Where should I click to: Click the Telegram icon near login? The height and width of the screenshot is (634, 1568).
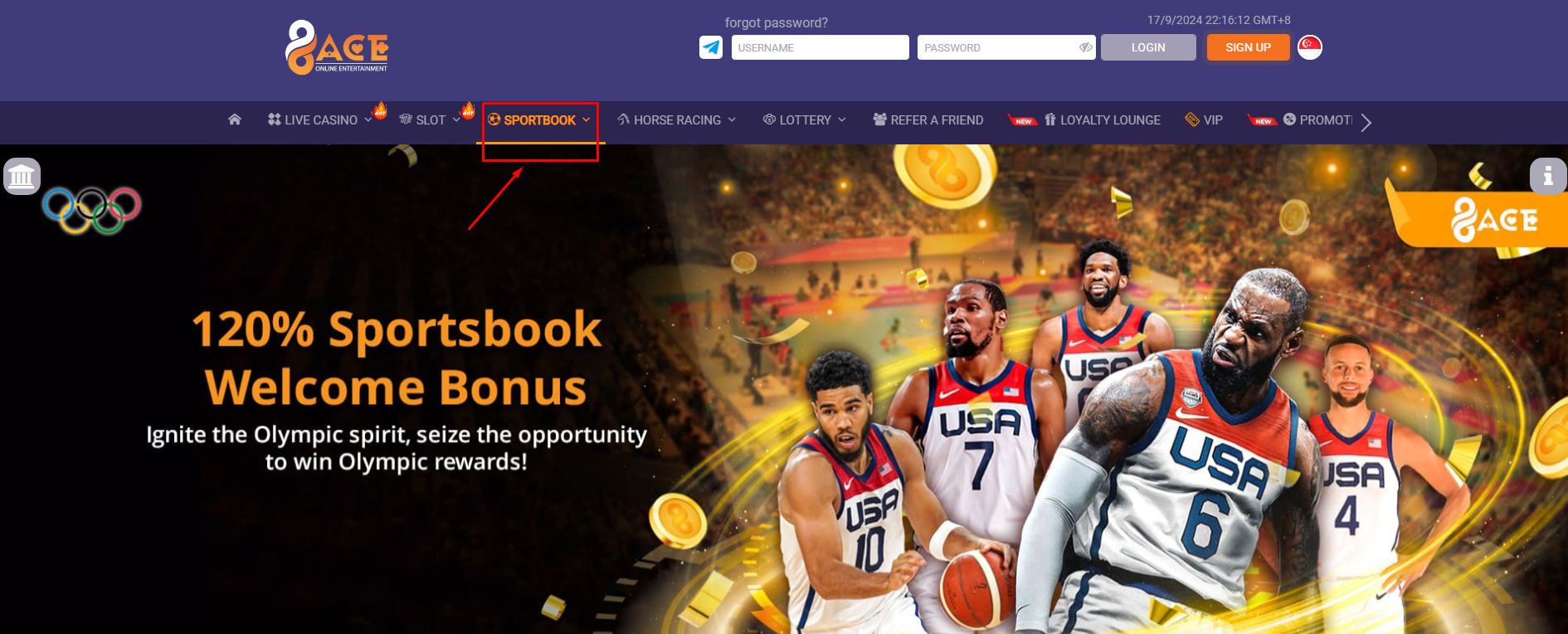point(711,47)
